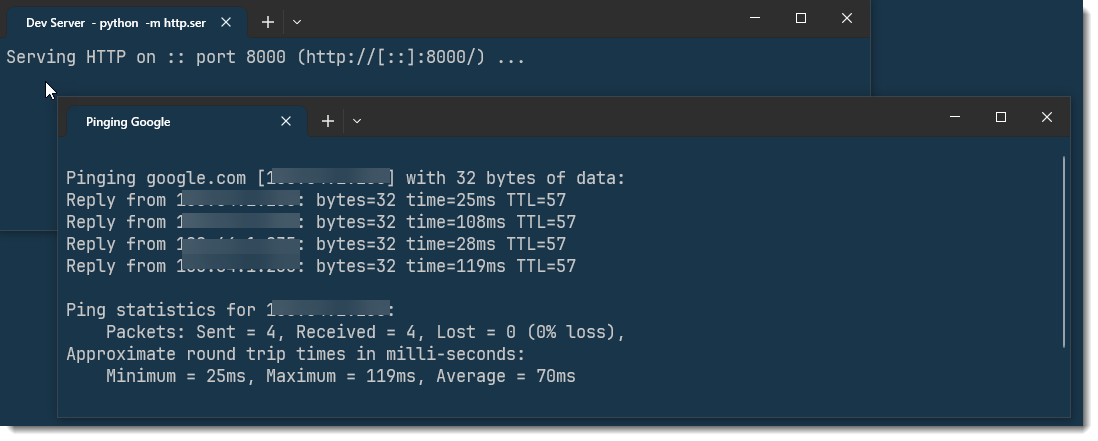Image resolution: width=1098 pixels, height=441 pixels.
Task: Maximize the Pinging Google window
Action: tap(1000, 117)
